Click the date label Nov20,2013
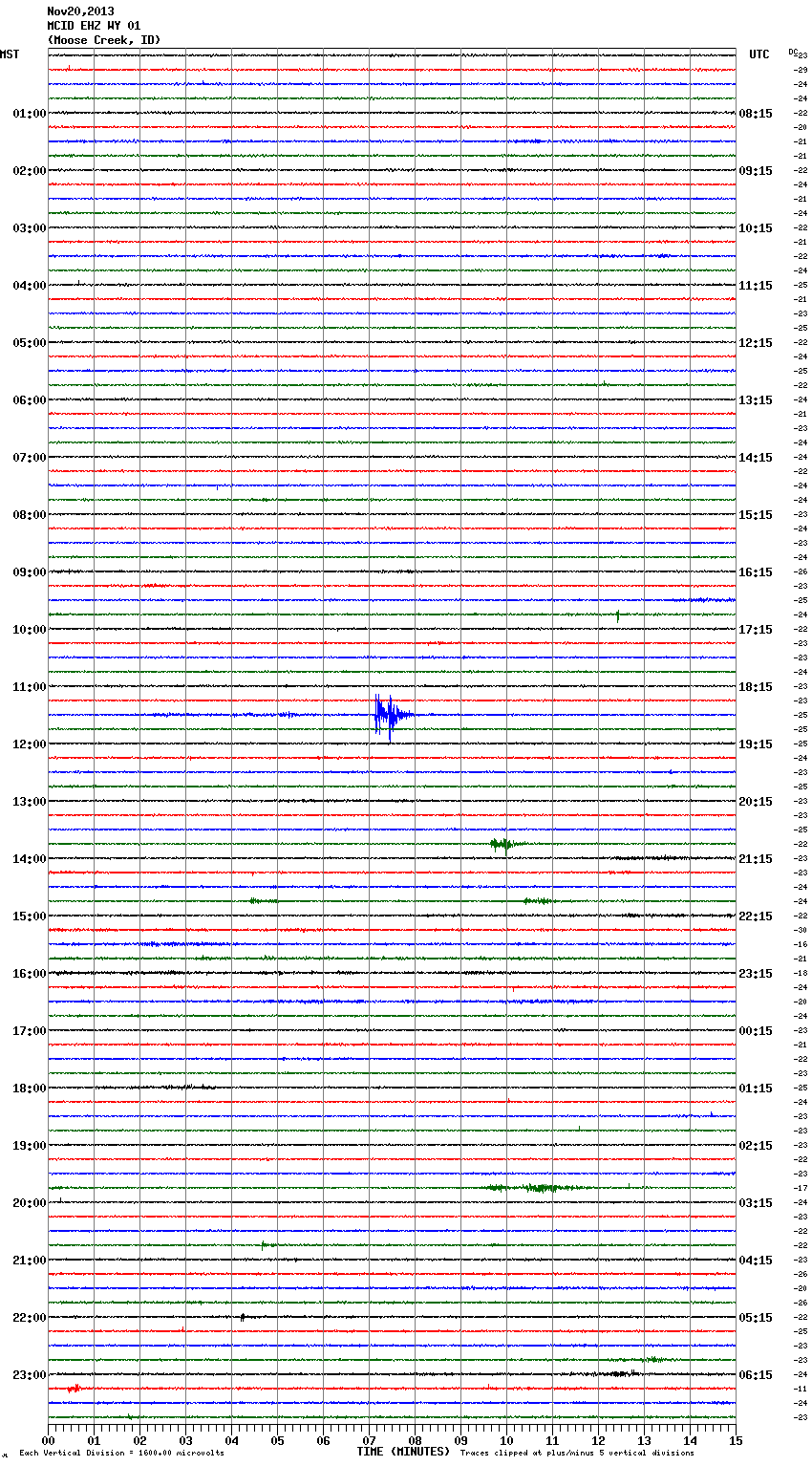Viewport: 812px width, 1466px height. pos(80,11)
